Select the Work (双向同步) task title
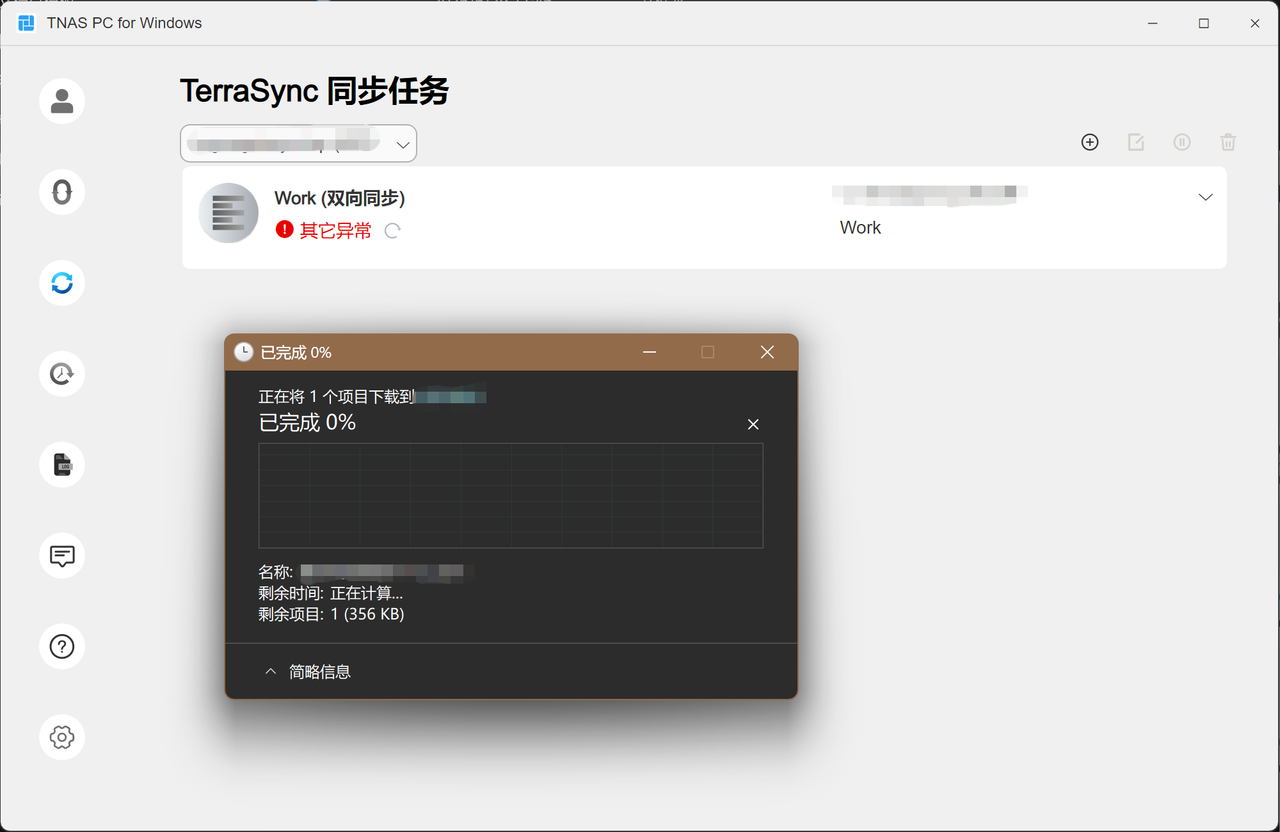1280x832 pixels. point(340,198)
